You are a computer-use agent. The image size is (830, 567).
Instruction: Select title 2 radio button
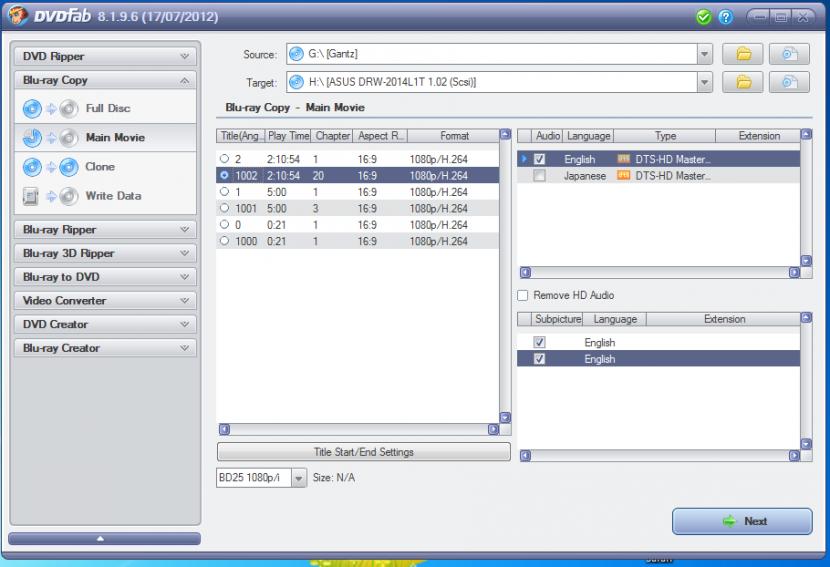point(224,158)
